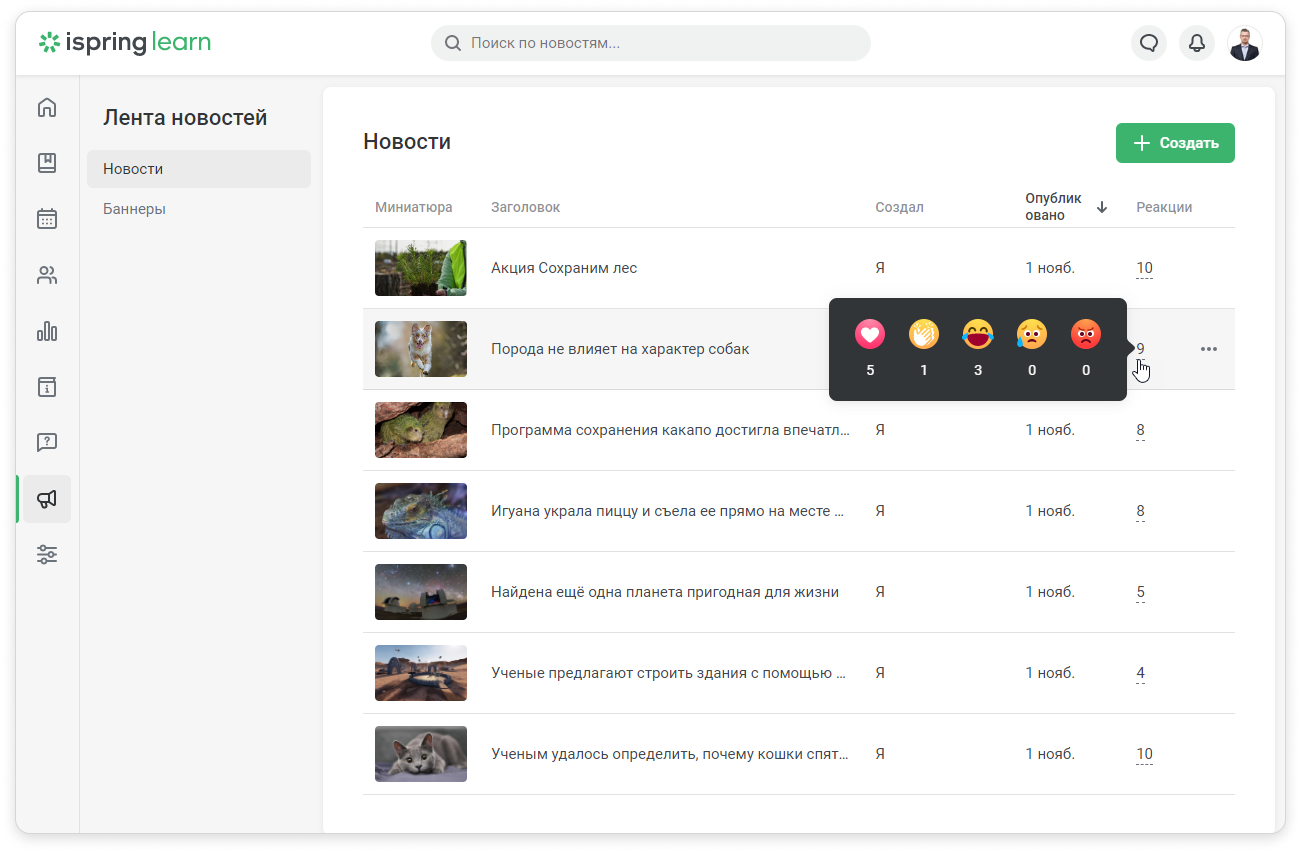Image resolution: width=1301 pixels, height=853 pixels.
Task: Click reactions count 9 for dog breed news
Action: [x=1140, y=349]
